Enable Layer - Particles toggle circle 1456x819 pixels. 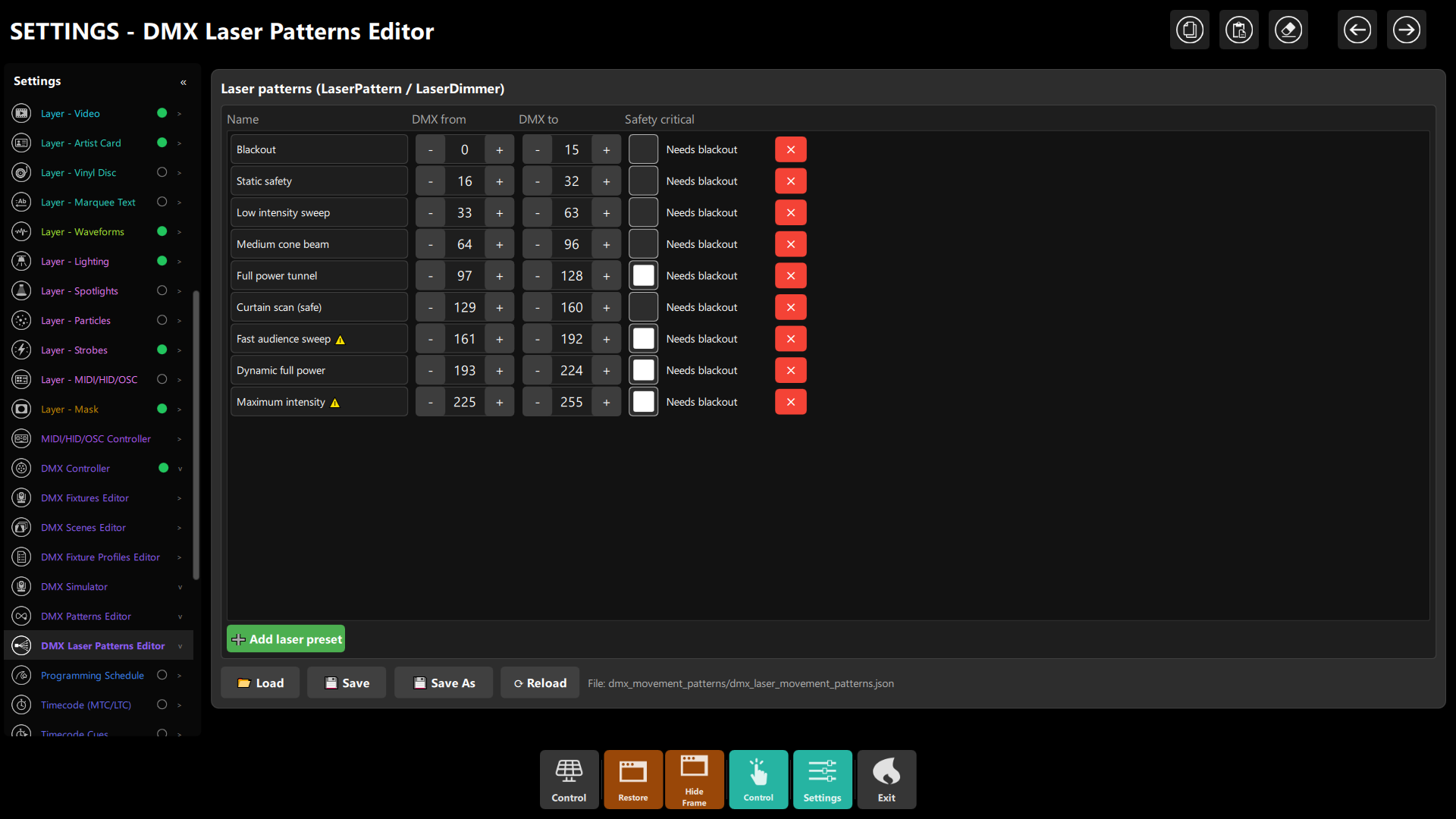pyautogui.click(x=162, y=320)
